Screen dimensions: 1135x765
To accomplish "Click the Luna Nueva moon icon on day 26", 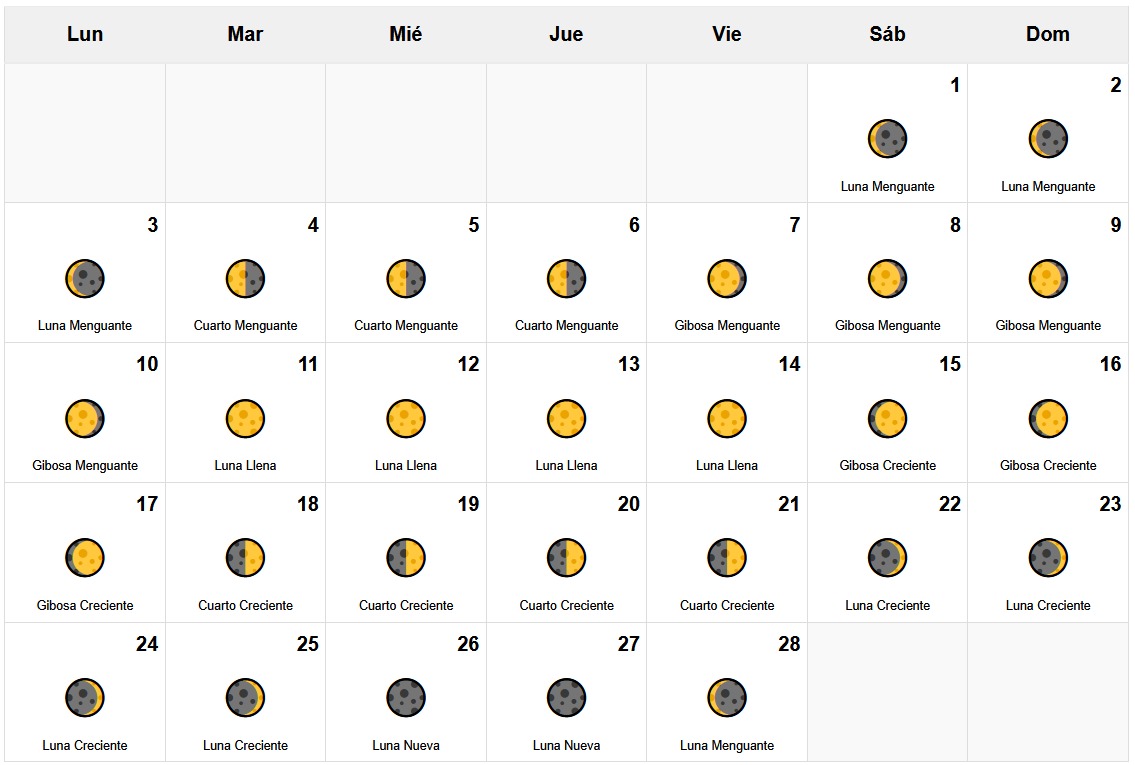I will (x=406, y=698).
